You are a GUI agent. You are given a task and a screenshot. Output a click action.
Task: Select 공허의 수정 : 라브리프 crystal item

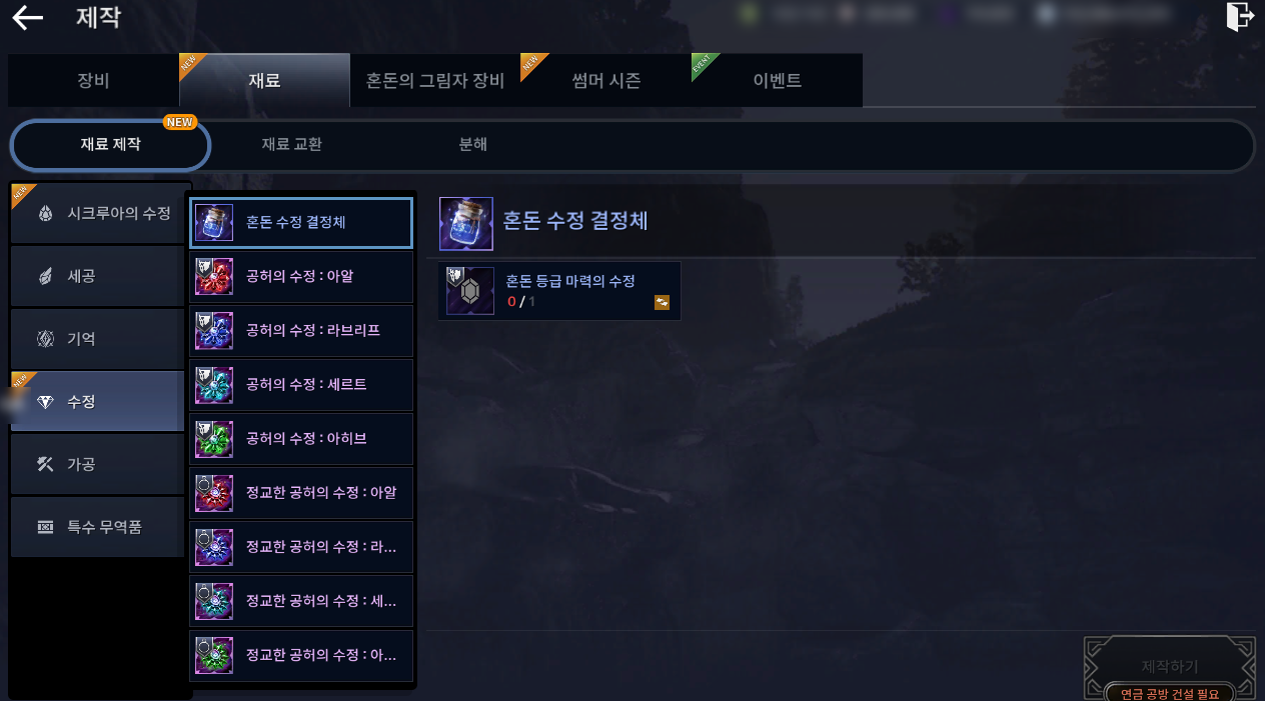(301, 330)
